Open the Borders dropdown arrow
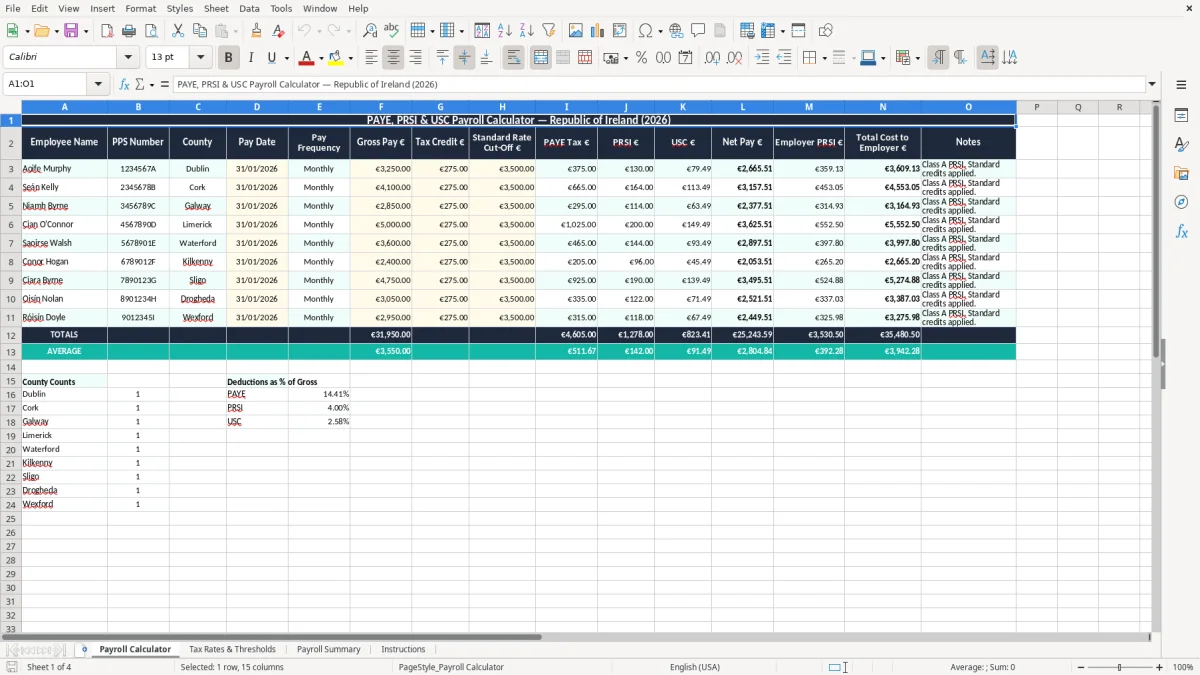The height and width of the screenshot is (675, 1200). click(824, 58)
